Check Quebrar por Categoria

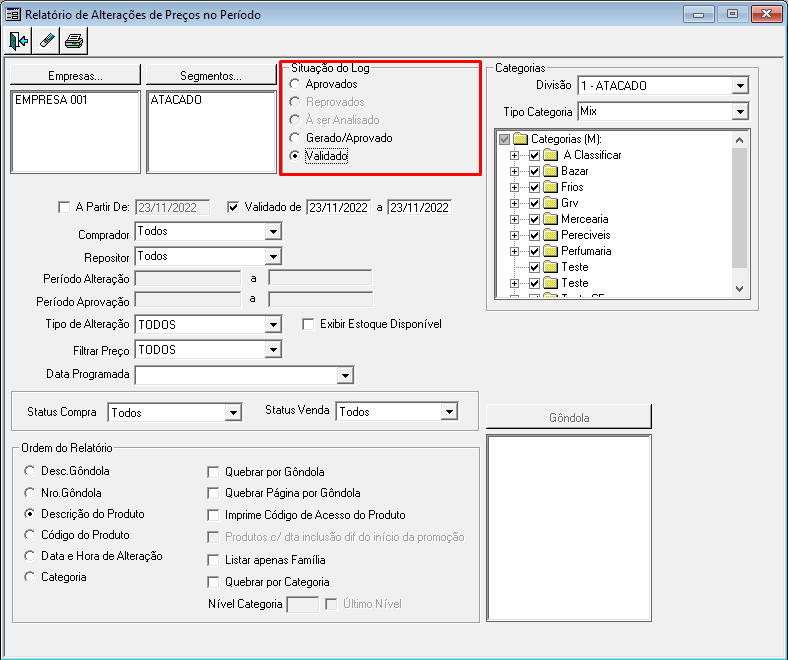pyautogui.click(x=213, y=582)
